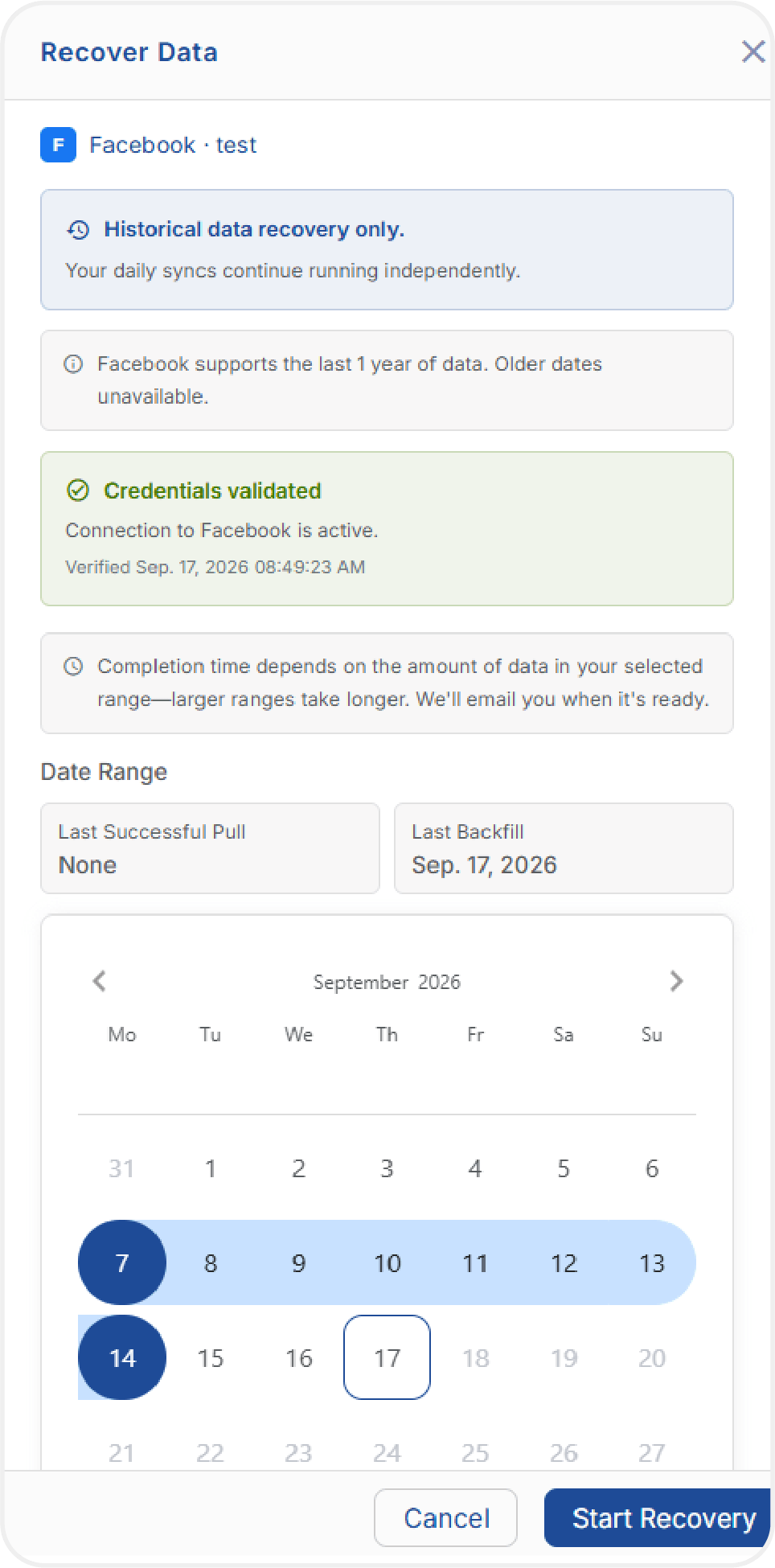
Task: Click the Cancel button
Action: [x=446, y=1517]
